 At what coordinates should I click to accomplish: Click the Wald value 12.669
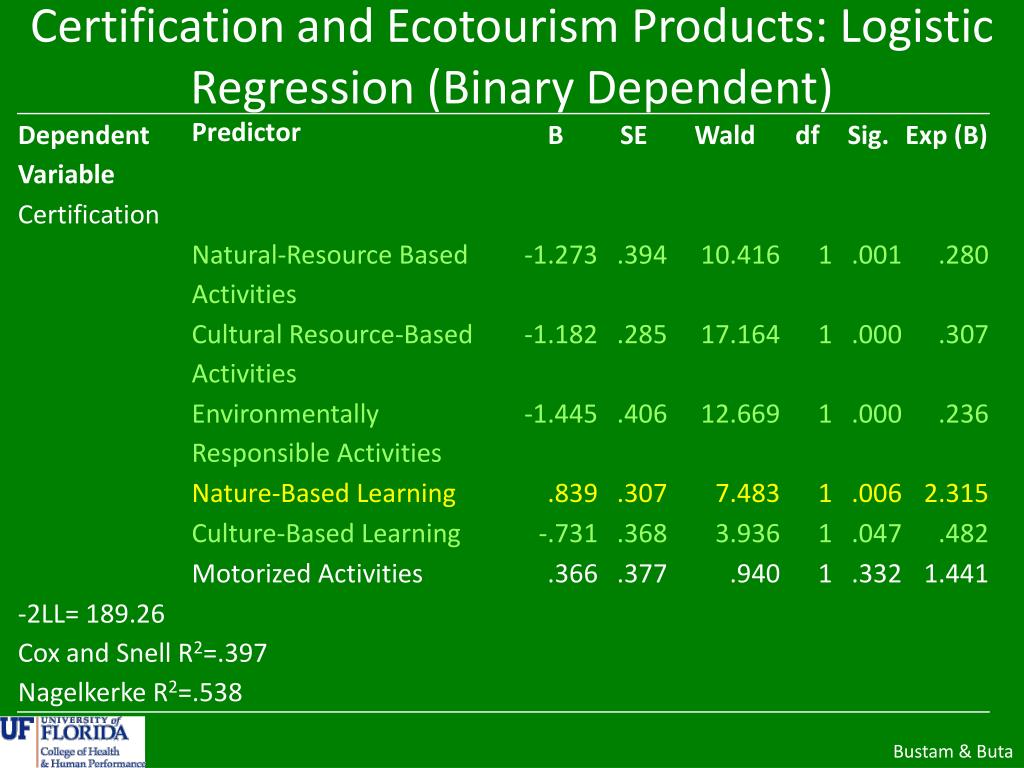pos(740,414)
